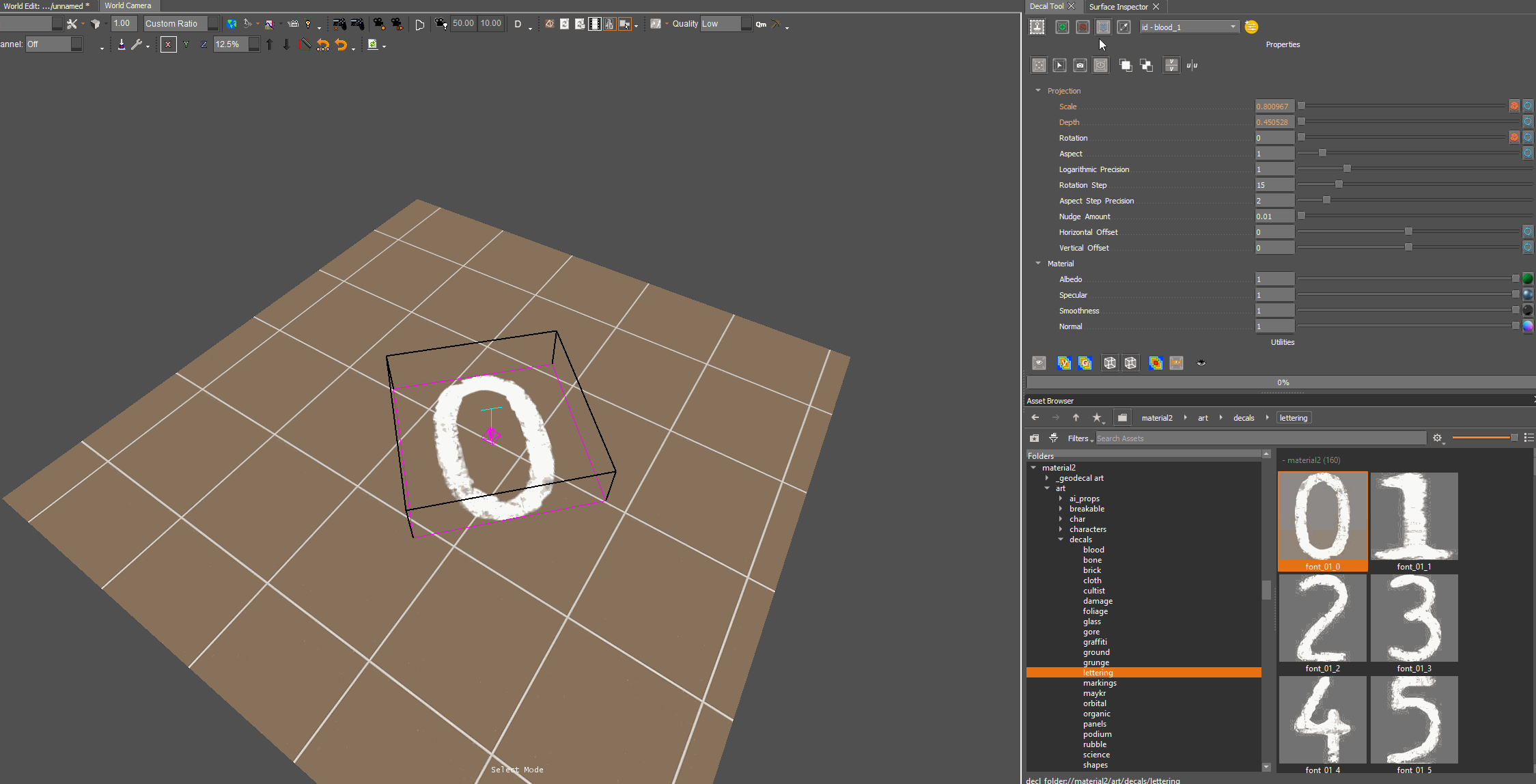Select the decal stamp placement tool

point(1037,27)
